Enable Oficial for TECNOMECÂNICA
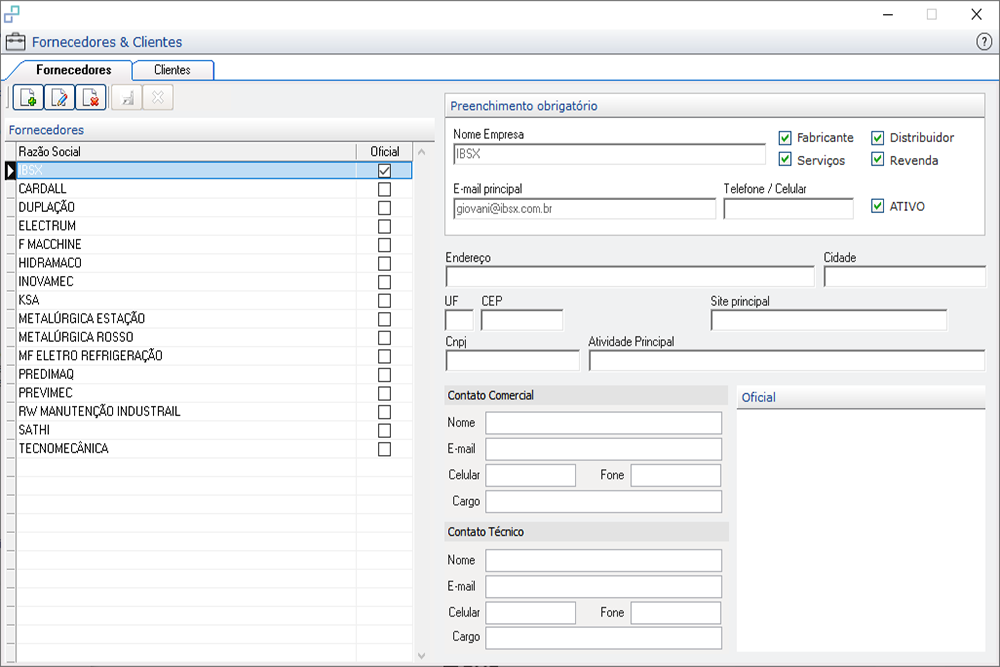1000x667 pixels. 385,449
